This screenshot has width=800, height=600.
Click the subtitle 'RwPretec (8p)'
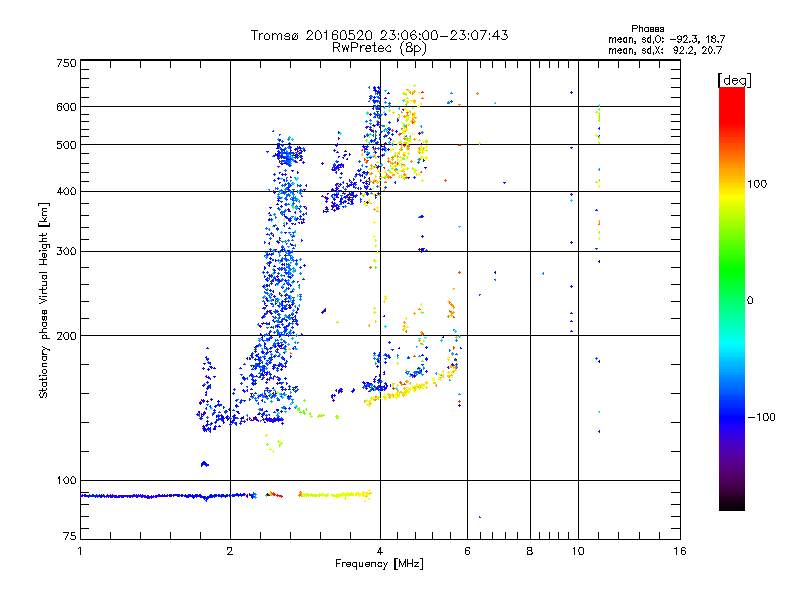(379, 48)
